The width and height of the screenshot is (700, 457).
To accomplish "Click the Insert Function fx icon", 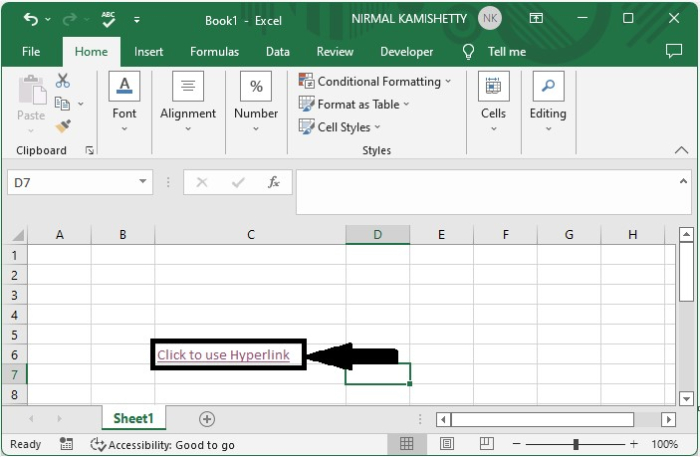I will point(273,182).
